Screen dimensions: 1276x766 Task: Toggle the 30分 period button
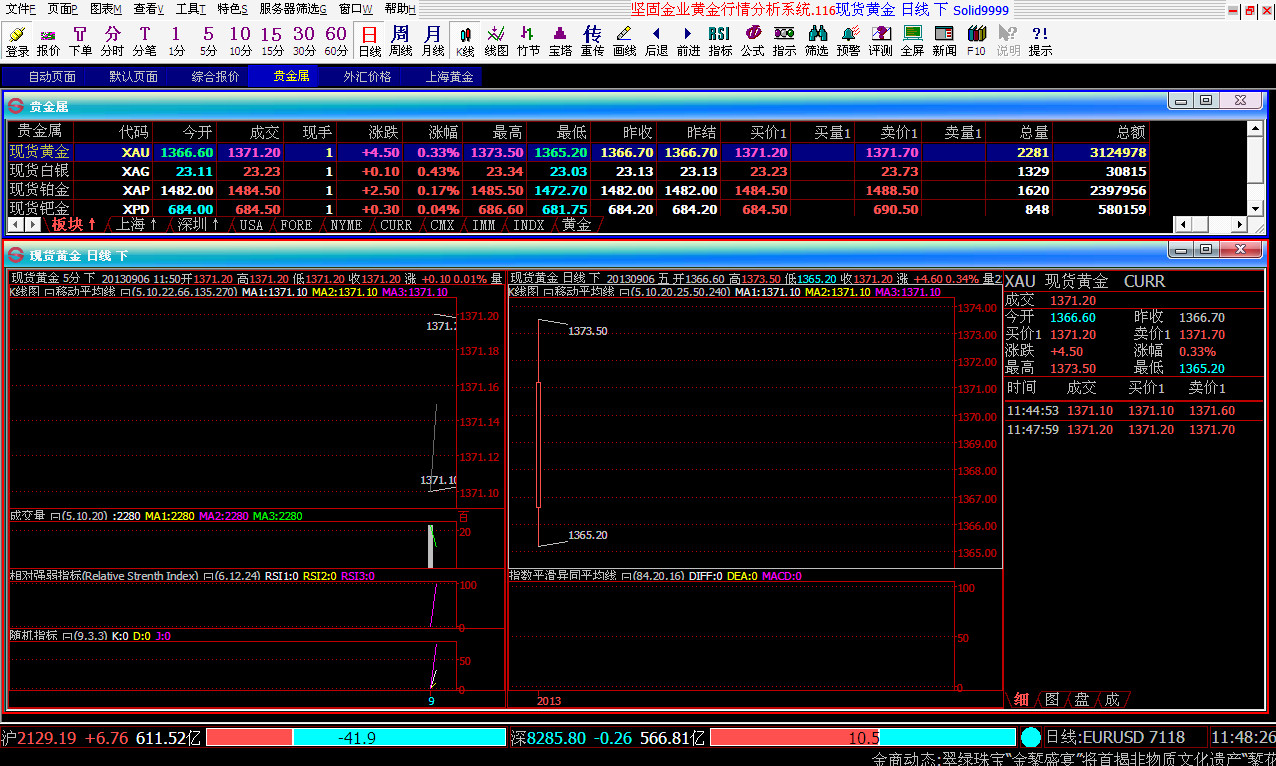[304, 41]
